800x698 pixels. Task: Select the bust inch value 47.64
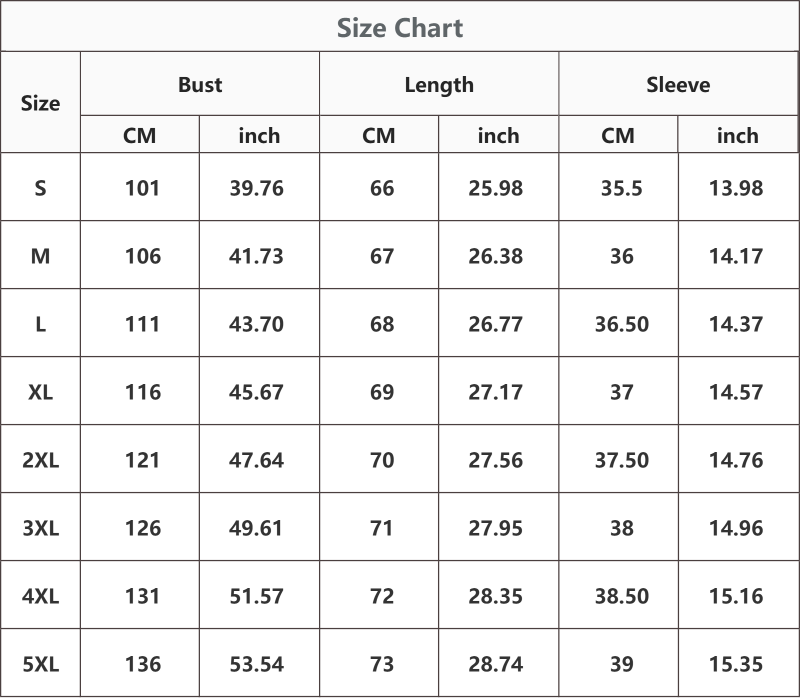[256, 460]
